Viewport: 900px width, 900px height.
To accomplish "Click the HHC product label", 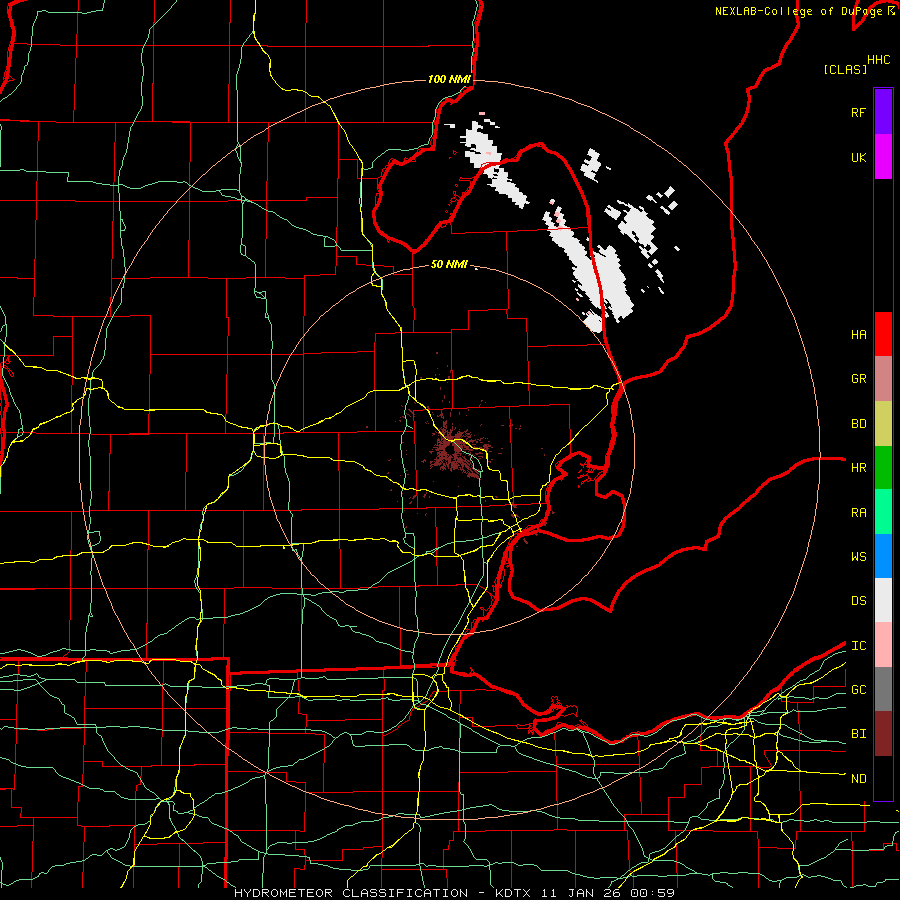I will (x=878, y=60).
